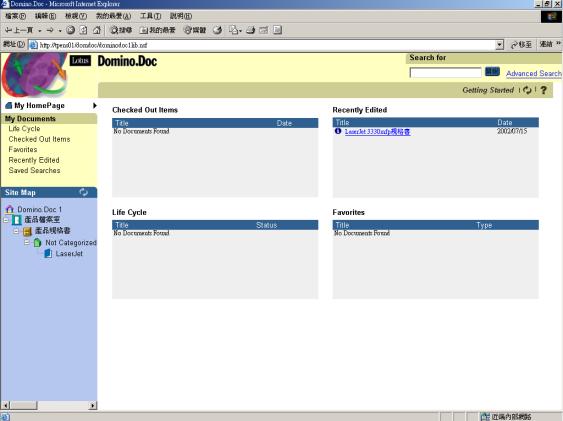Select the Domino.Doc 1 library in Site Map
Screen dimensions: 563x421
[39, 209]
